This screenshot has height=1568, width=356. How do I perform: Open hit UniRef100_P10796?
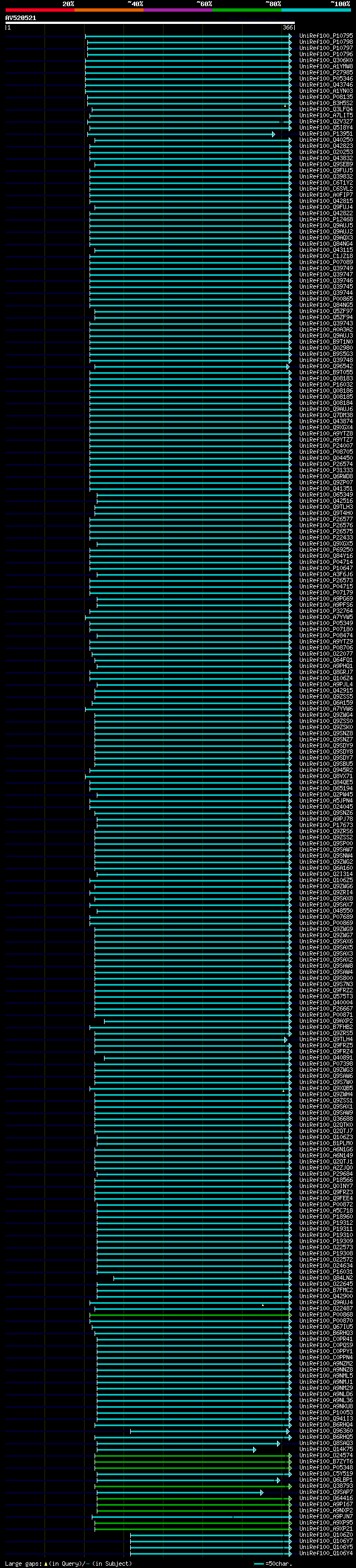pyautogui.click(x=325, y=54)
